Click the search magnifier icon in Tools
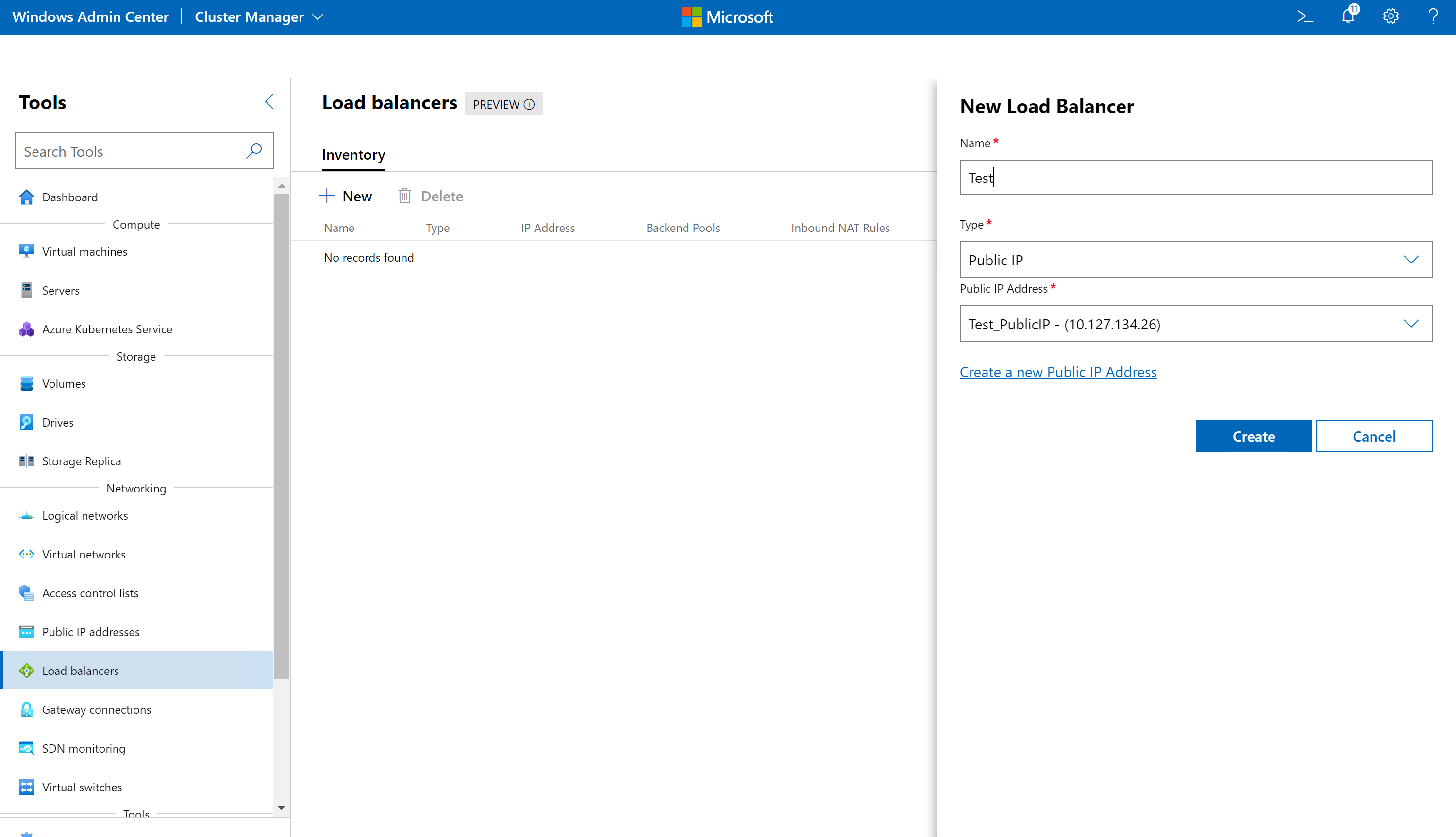 253,151
